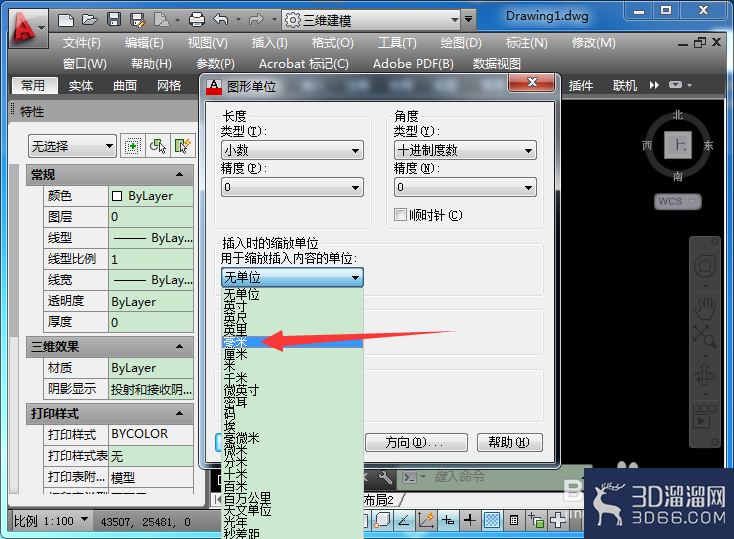Viewport: 734px width, 539px height.
Task: Click the select objects icon in Properties
Action: point(158,147)
